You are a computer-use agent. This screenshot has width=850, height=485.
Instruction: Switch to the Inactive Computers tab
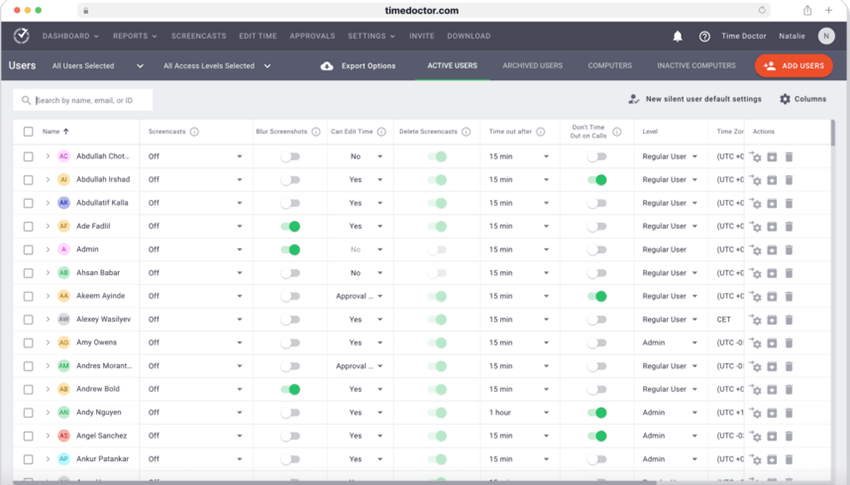[696, 66]
